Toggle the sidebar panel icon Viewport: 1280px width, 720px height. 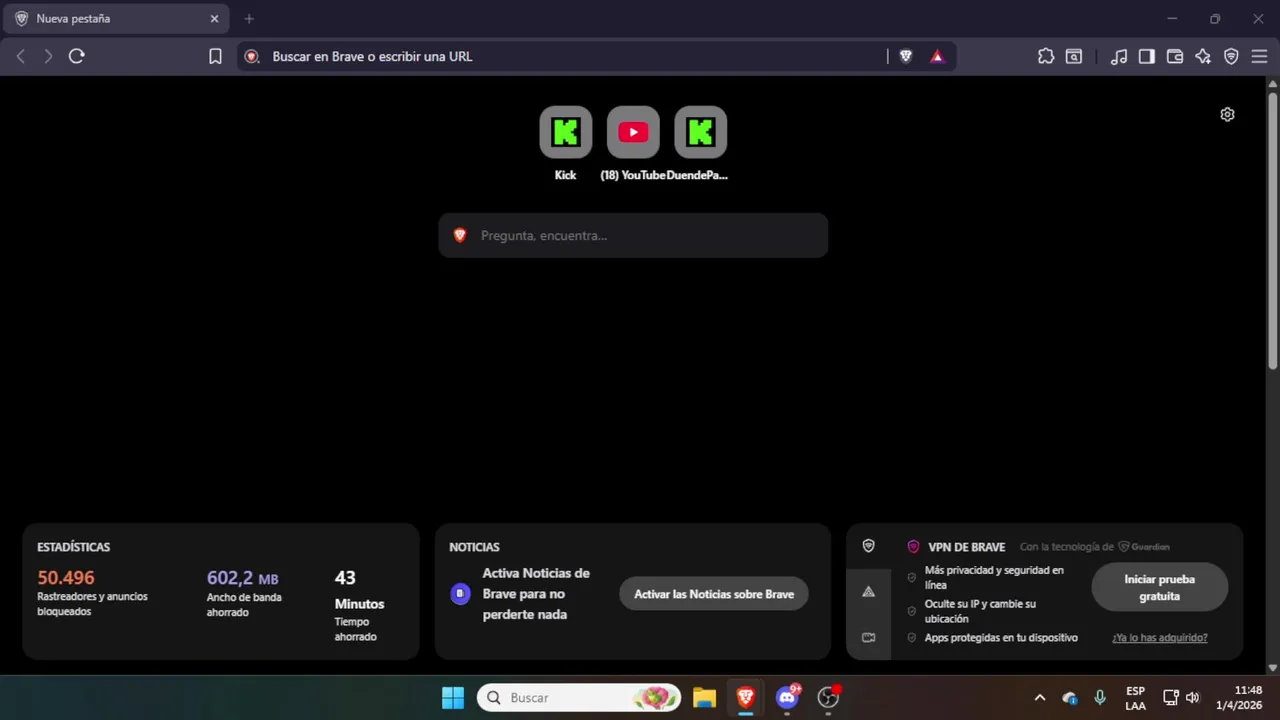pos(1147,56)
